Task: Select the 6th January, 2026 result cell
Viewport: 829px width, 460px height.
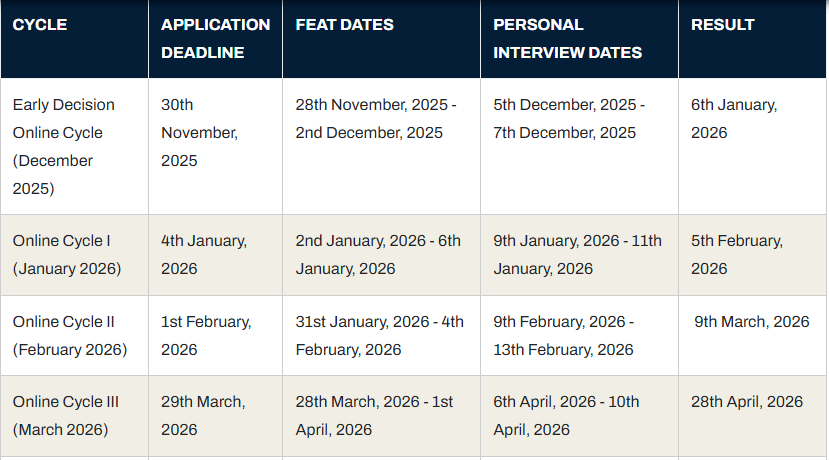Action: (x=734, y=118)
